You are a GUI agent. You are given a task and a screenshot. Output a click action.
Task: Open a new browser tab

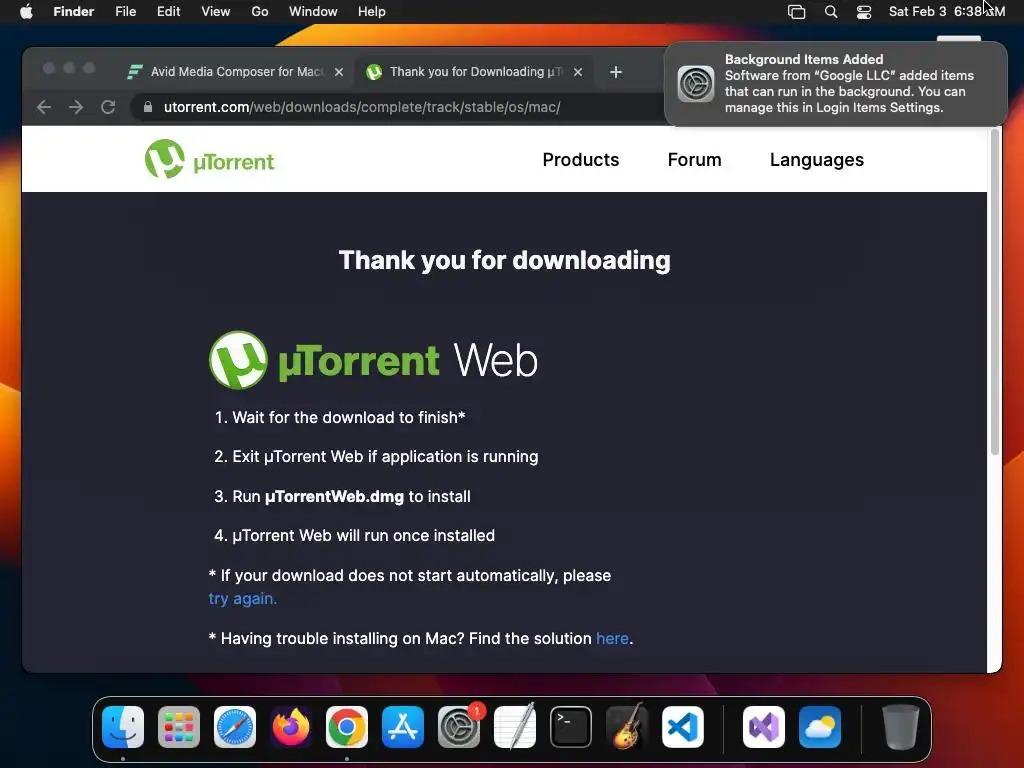tap(616, 72)
